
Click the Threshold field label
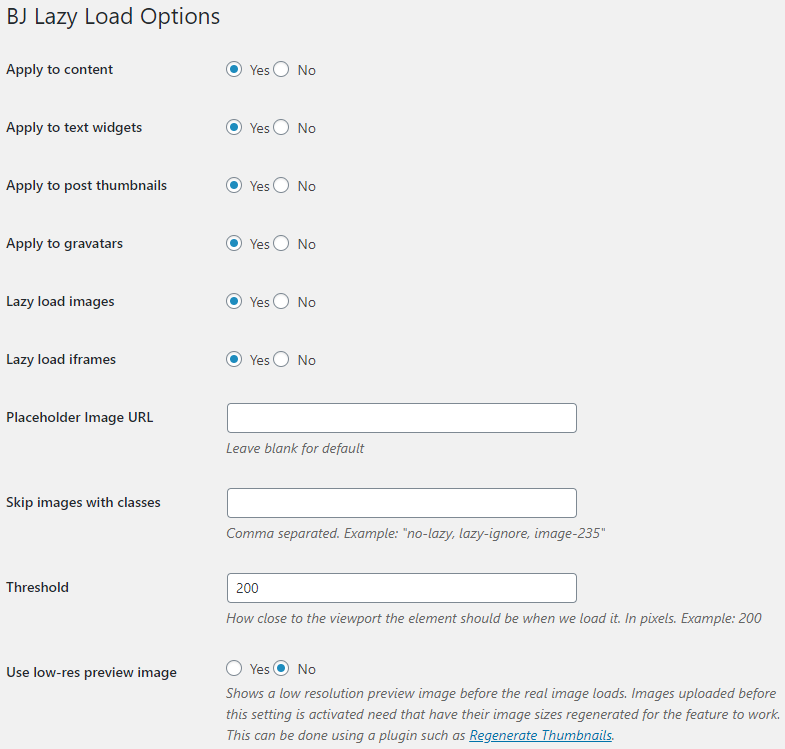coord(37,588)
